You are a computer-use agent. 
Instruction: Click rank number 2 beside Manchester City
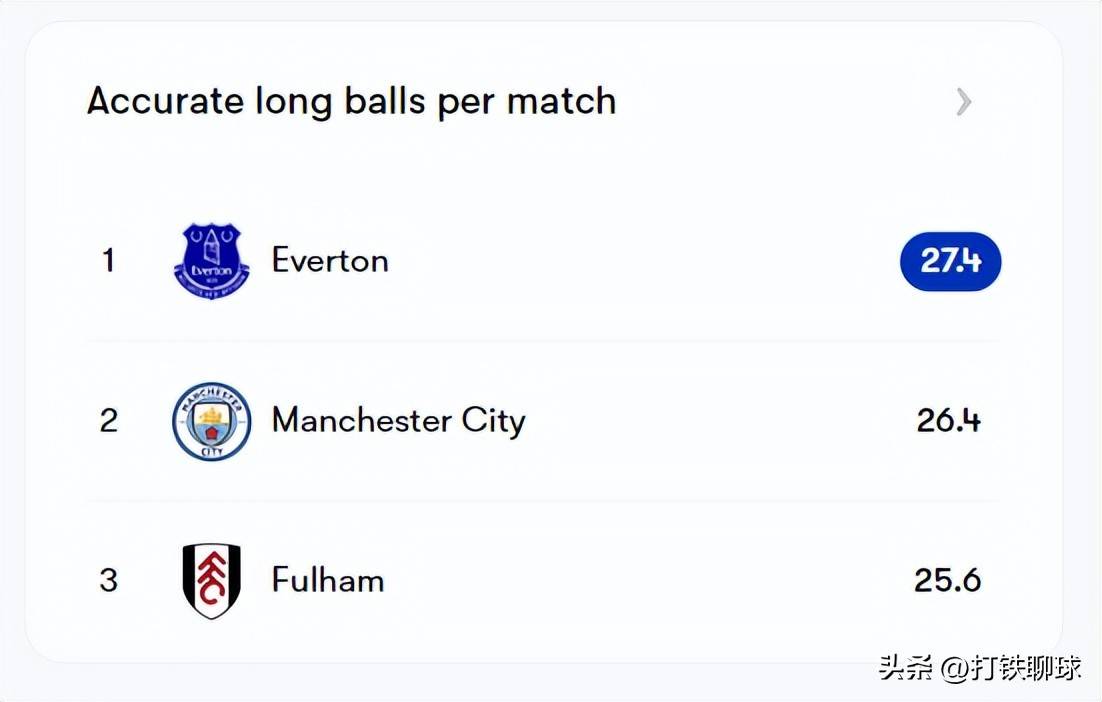(108, 421)
